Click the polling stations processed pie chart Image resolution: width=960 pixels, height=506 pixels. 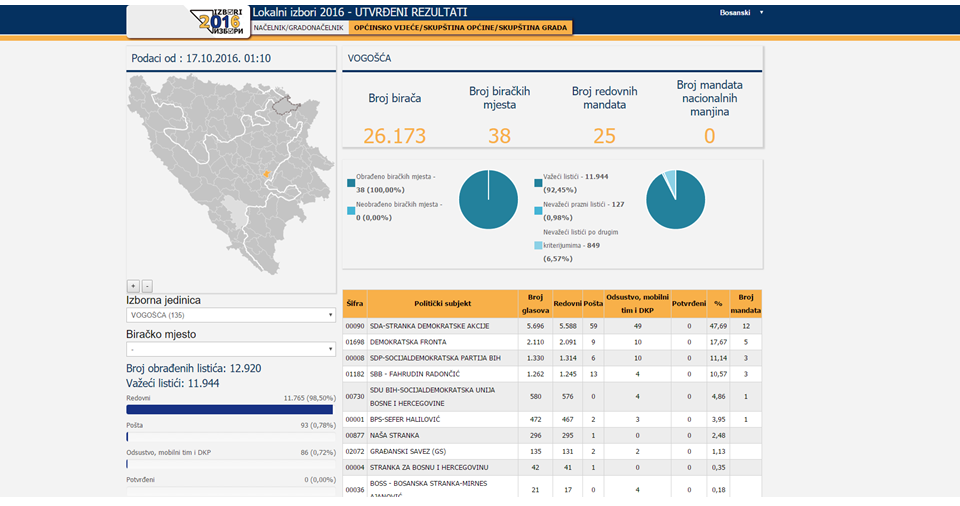tap(488, 199)
